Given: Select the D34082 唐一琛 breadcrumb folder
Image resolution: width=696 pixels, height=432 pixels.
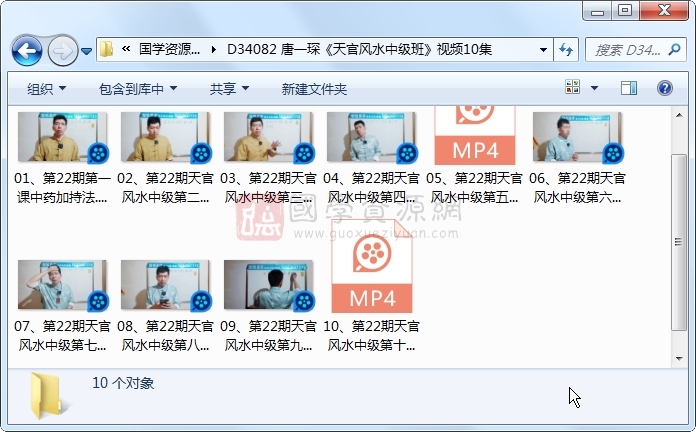Looking at the screenshot, I should pos(360,49).
